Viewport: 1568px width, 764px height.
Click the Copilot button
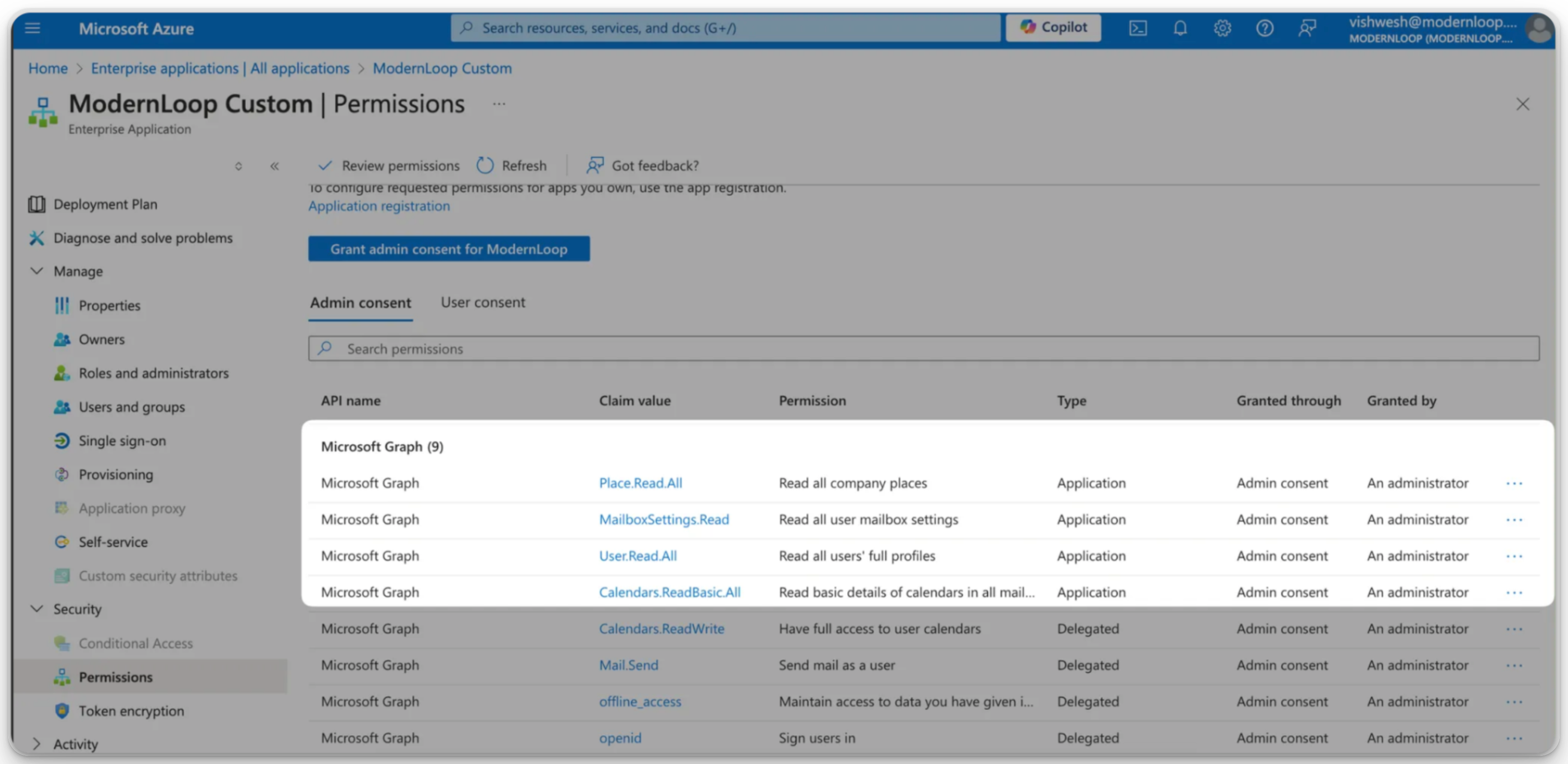1053,28
